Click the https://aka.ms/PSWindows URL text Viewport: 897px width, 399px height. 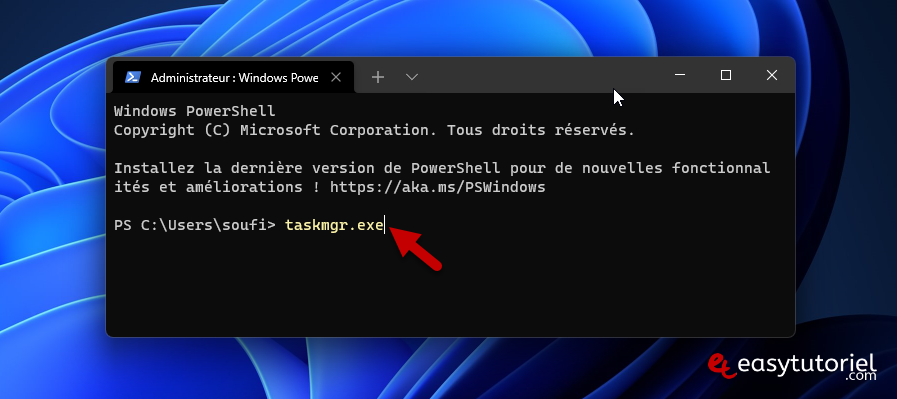click(x=438, y=187)
